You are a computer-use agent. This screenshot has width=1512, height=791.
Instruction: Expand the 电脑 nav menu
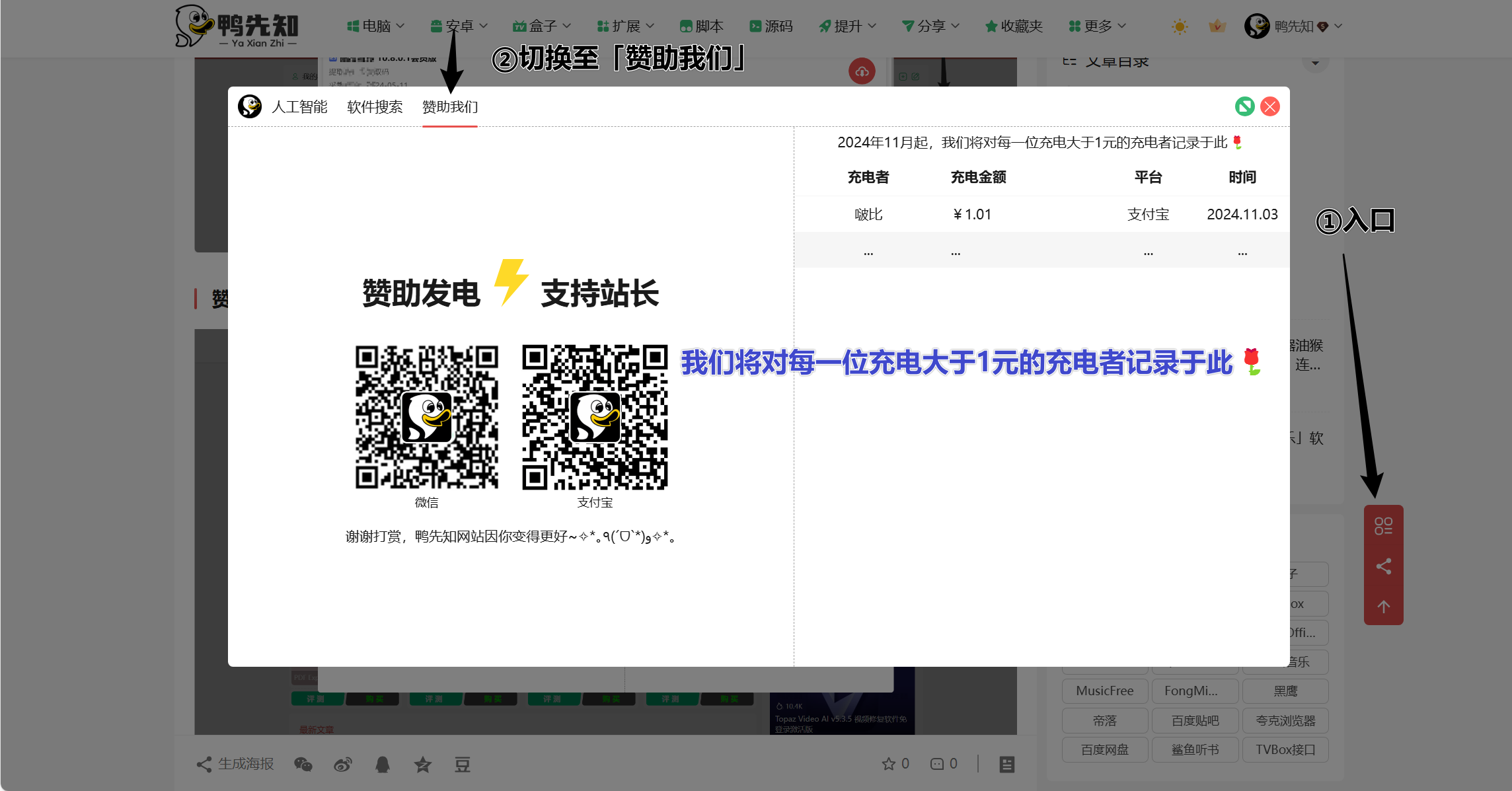tap(375, 26)
